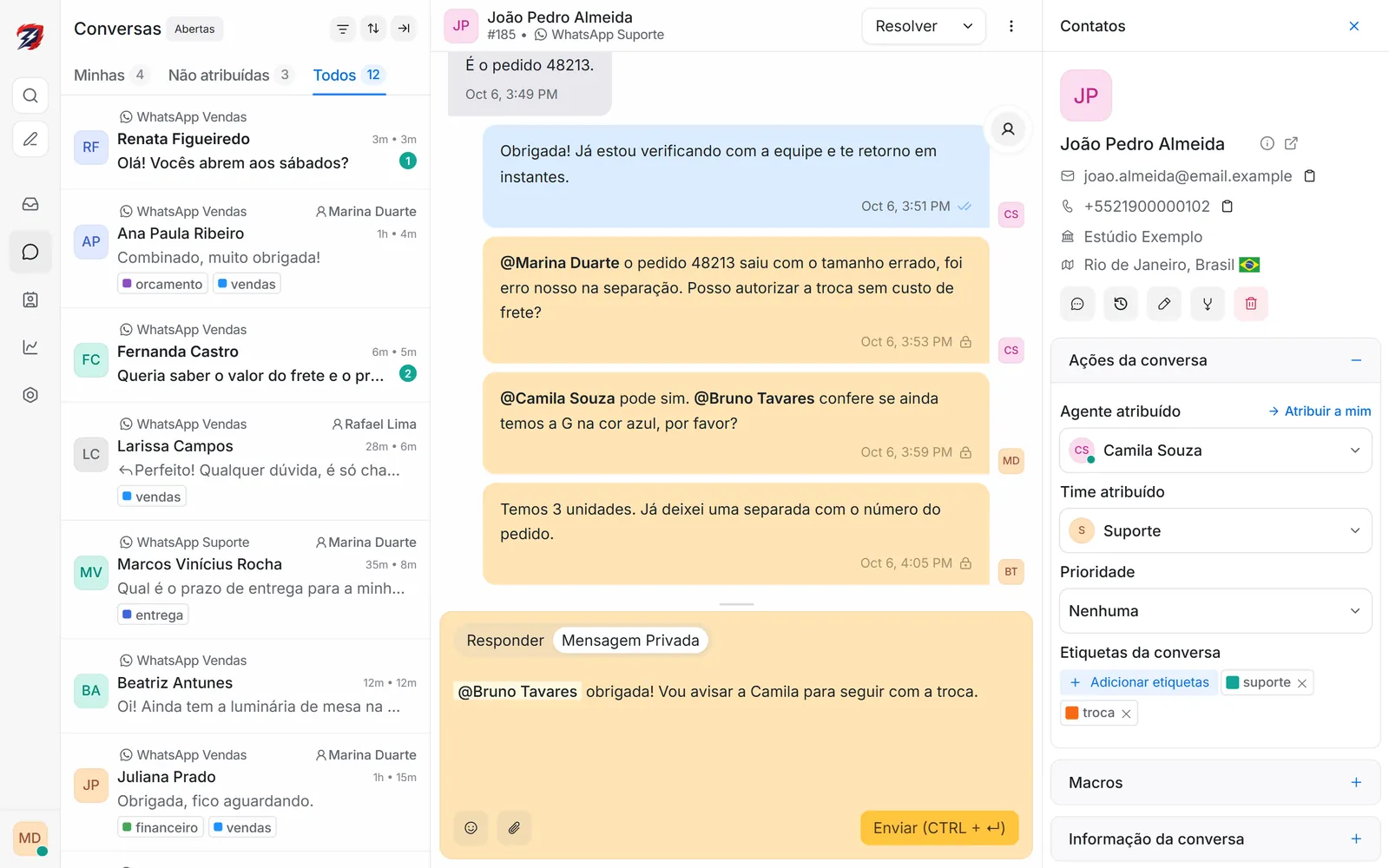This screenshot has height=868, width=1389.
Task: Switch to the Minhas tab
Action: (x=111, y=76)
